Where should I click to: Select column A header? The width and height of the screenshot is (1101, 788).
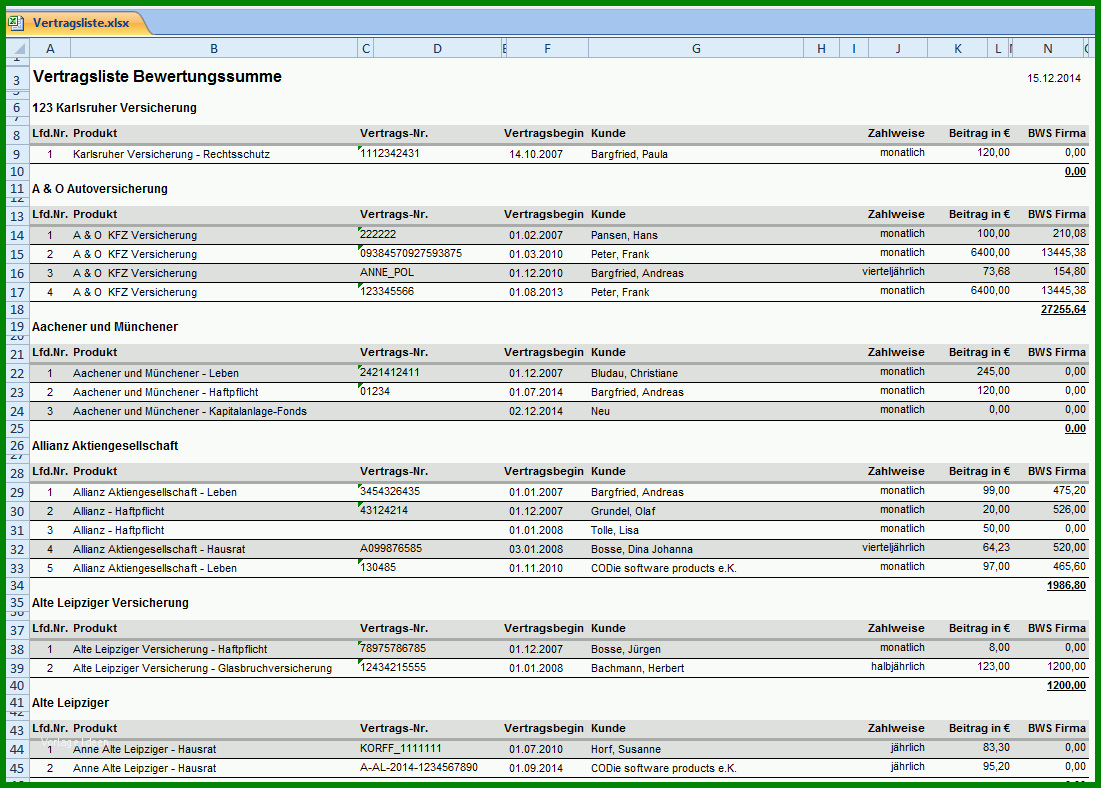[50, 48]
